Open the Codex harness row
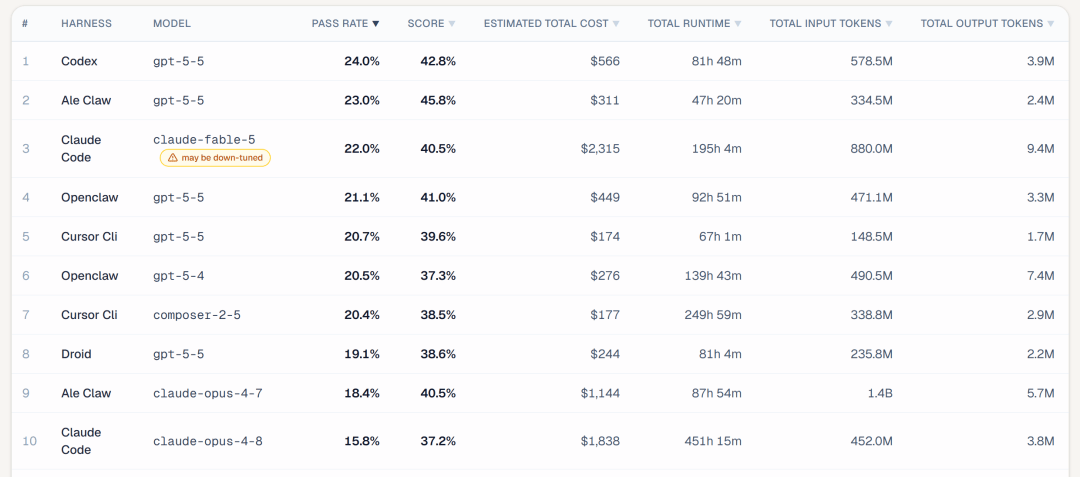The image size is (1080, 477). [x=79, y=61]
